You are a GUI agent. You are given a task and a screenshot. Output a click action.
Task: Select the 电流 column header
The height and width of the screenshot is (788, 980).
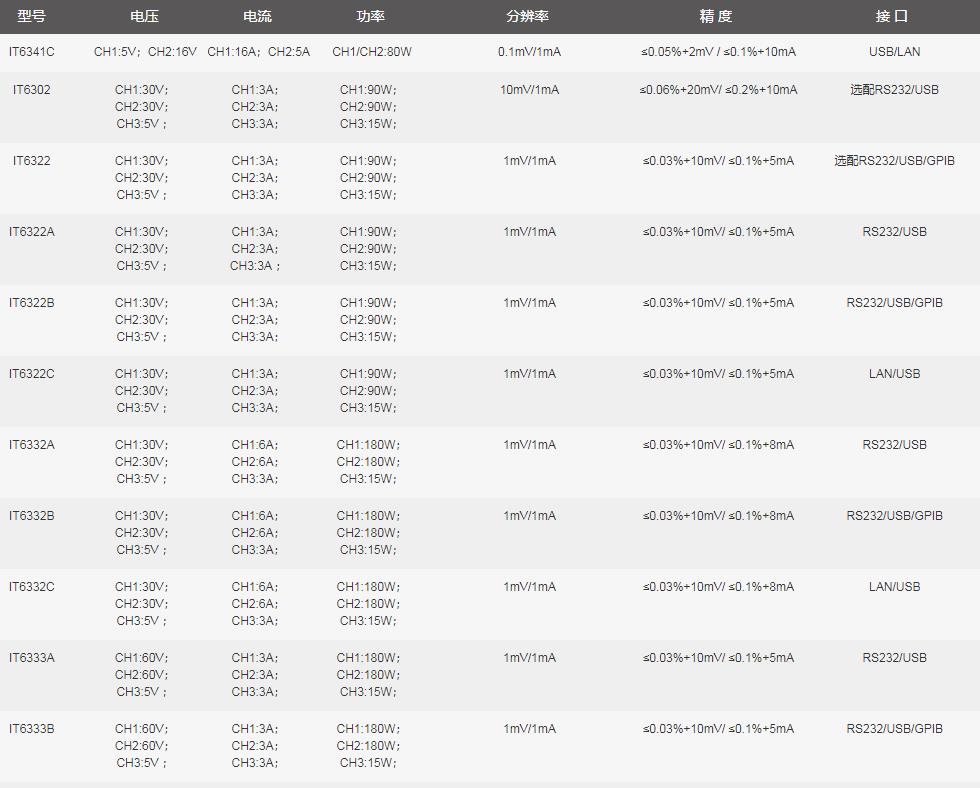(257, 17)
